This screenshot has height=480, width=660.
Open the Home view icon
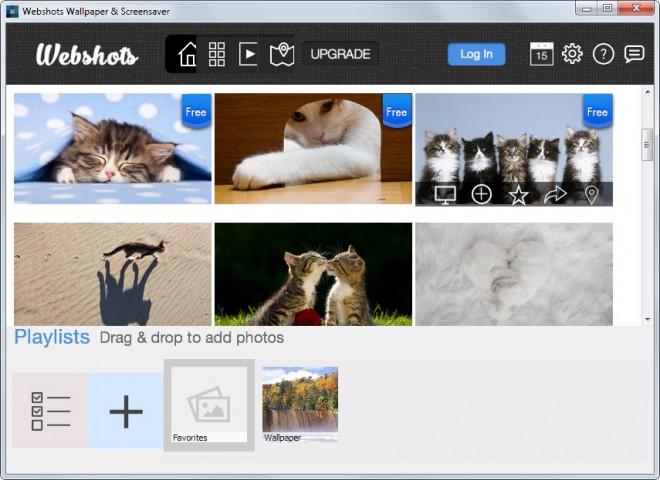click(186, 54)
